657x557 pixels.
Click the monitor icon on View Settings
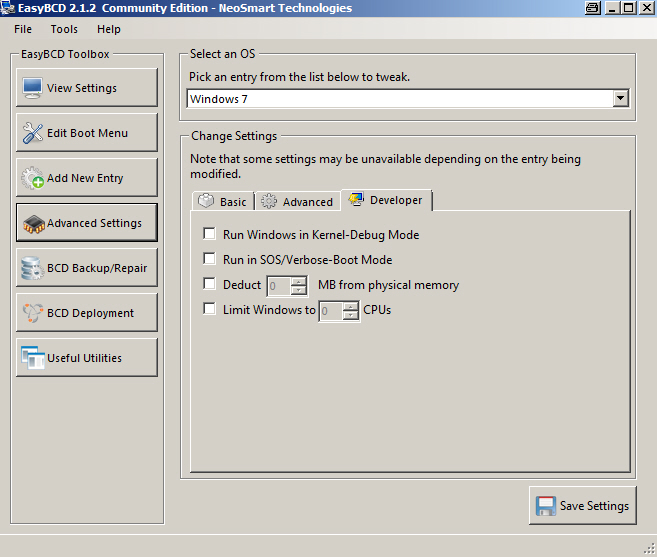point(32,88)
